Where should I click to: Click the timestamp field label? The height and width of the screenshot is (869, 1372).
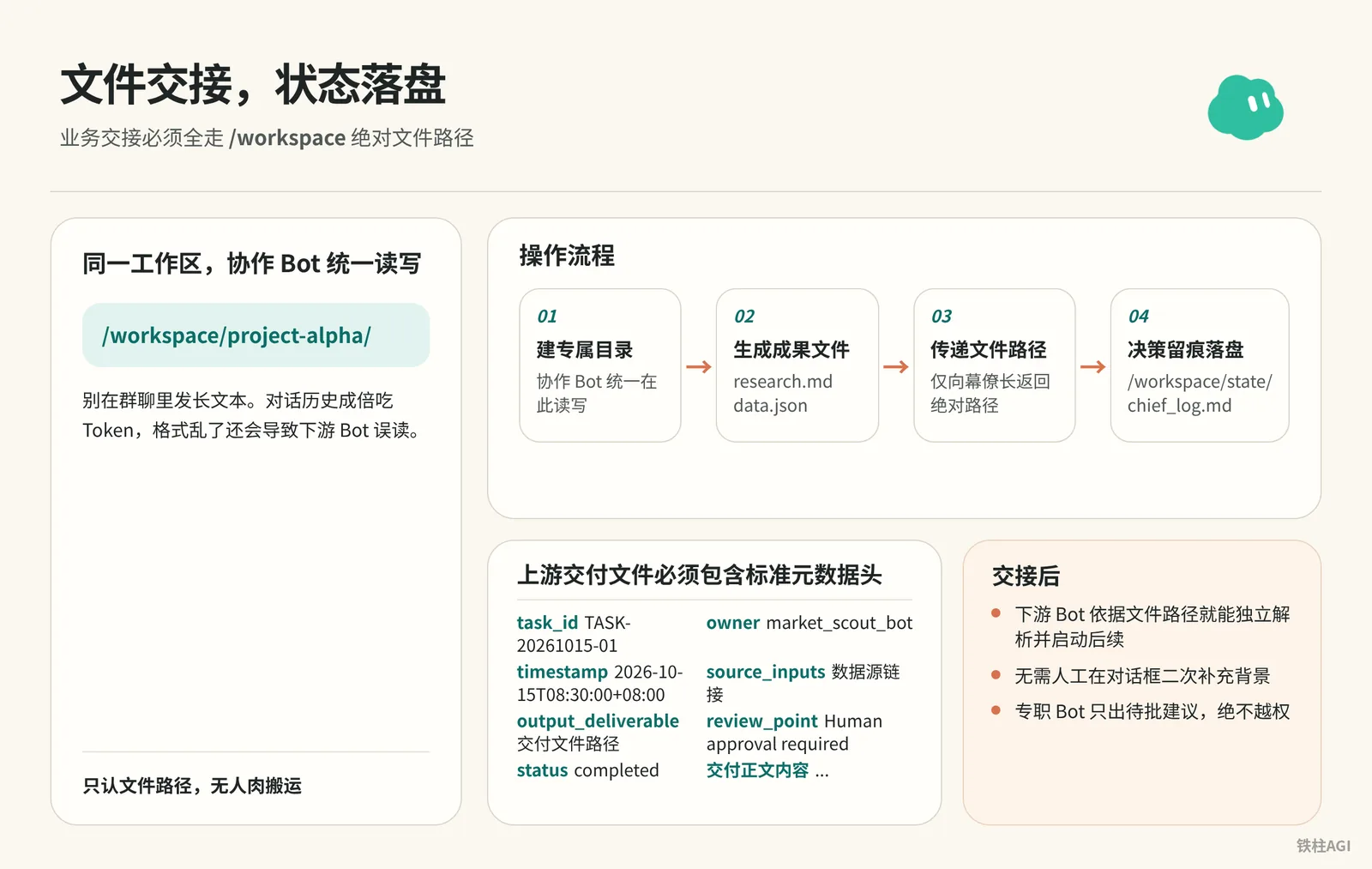click(x=562, y=671)
